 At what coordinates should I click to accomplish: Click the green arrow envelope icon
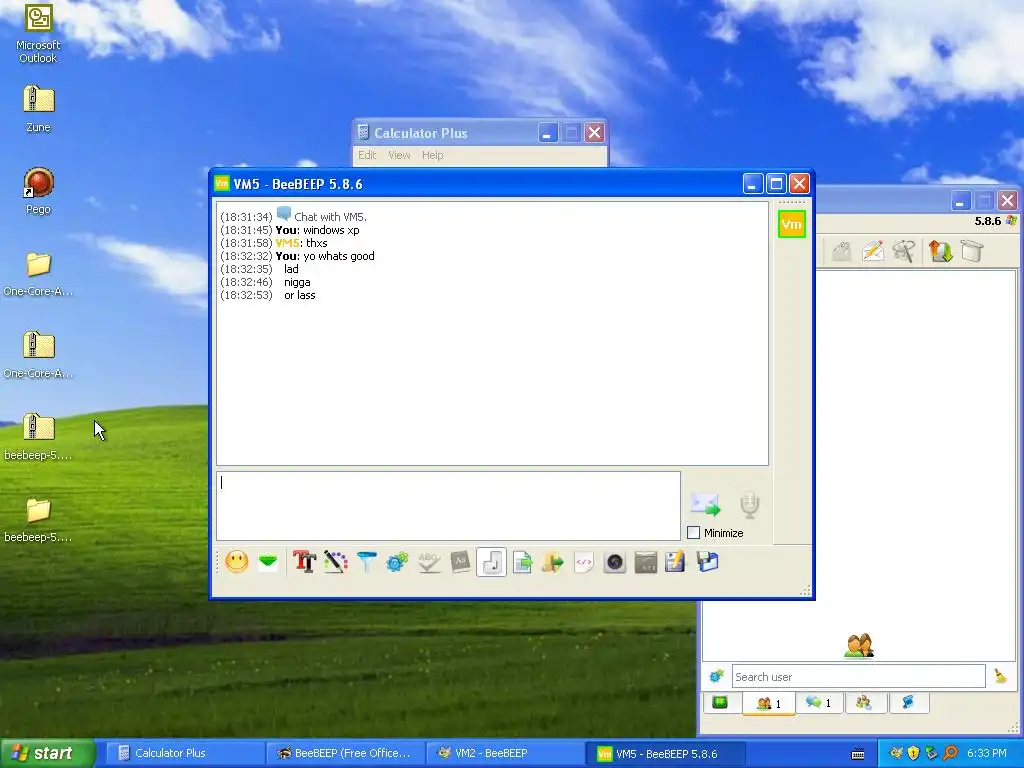tap(268, 562)
